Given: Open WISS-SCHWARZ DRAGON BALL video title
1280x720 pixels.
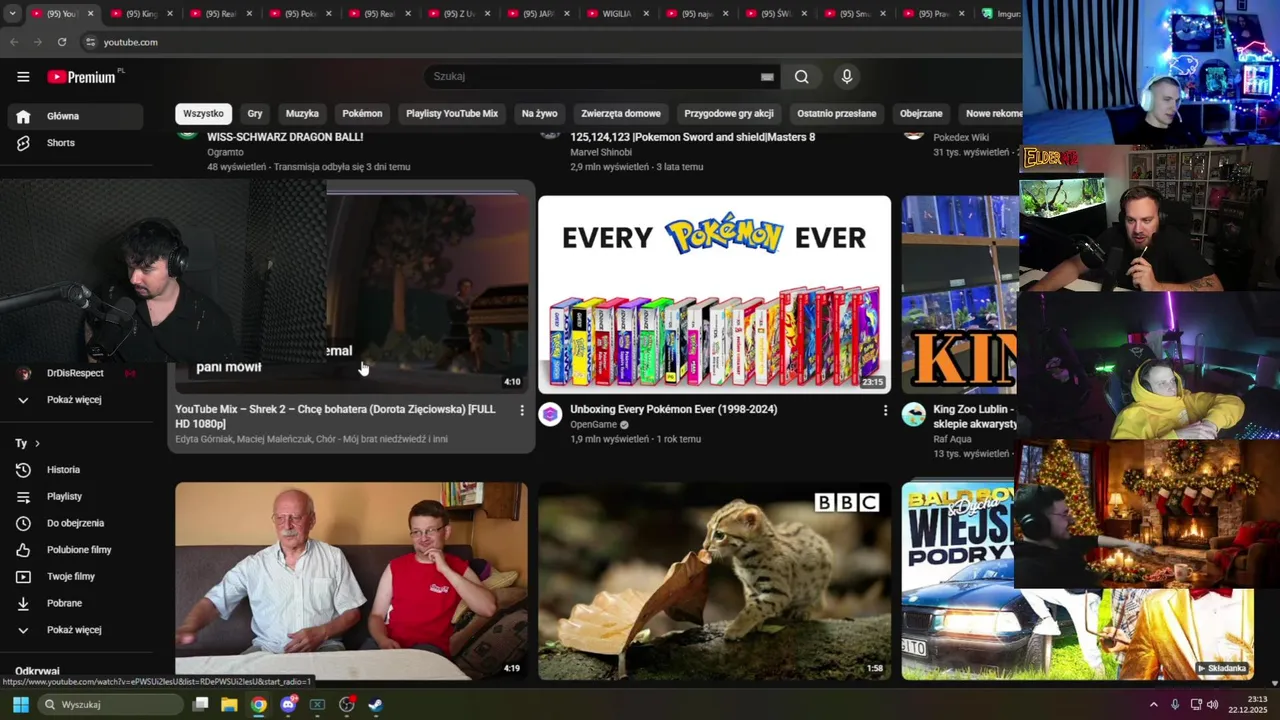Looking at the screenshot, I should [285, 137].
